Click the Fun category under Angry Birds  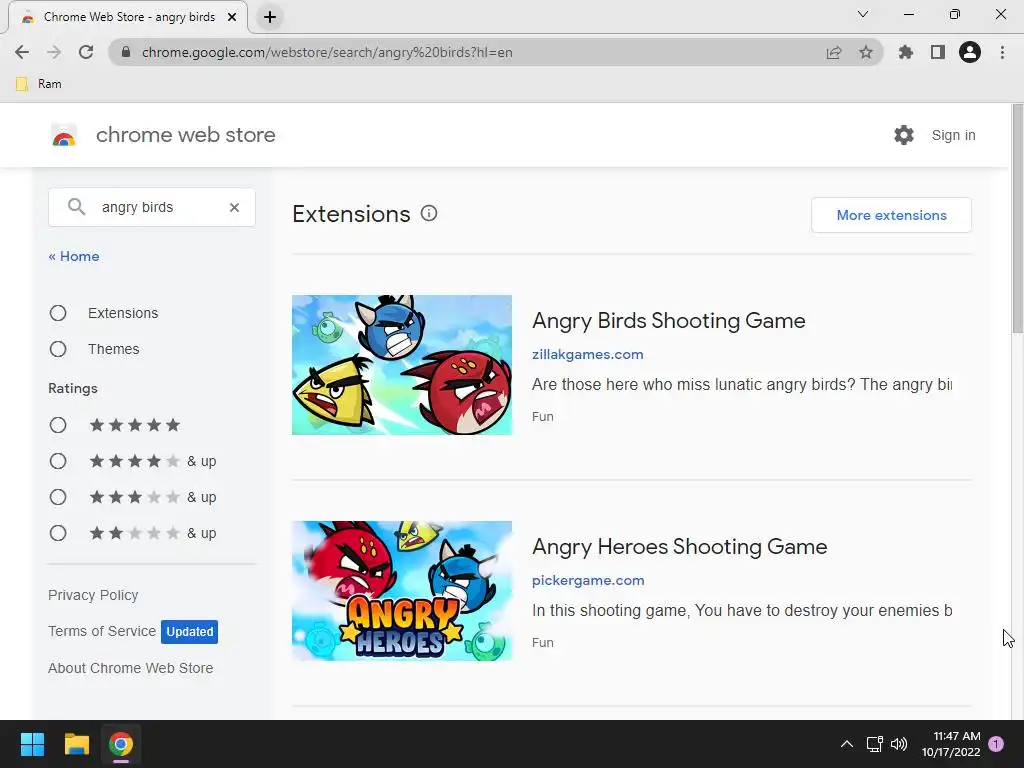click(x=543, y=417)
